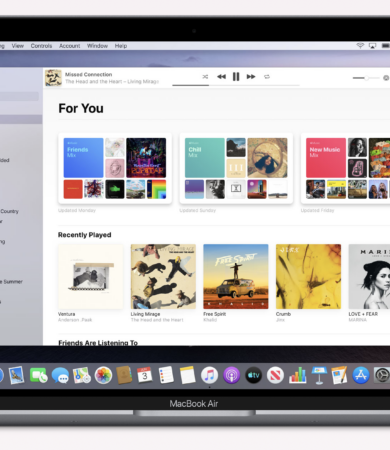Click the Updated Monday label
This screenshot has height=450, width=390.
(x=77, y=210)
